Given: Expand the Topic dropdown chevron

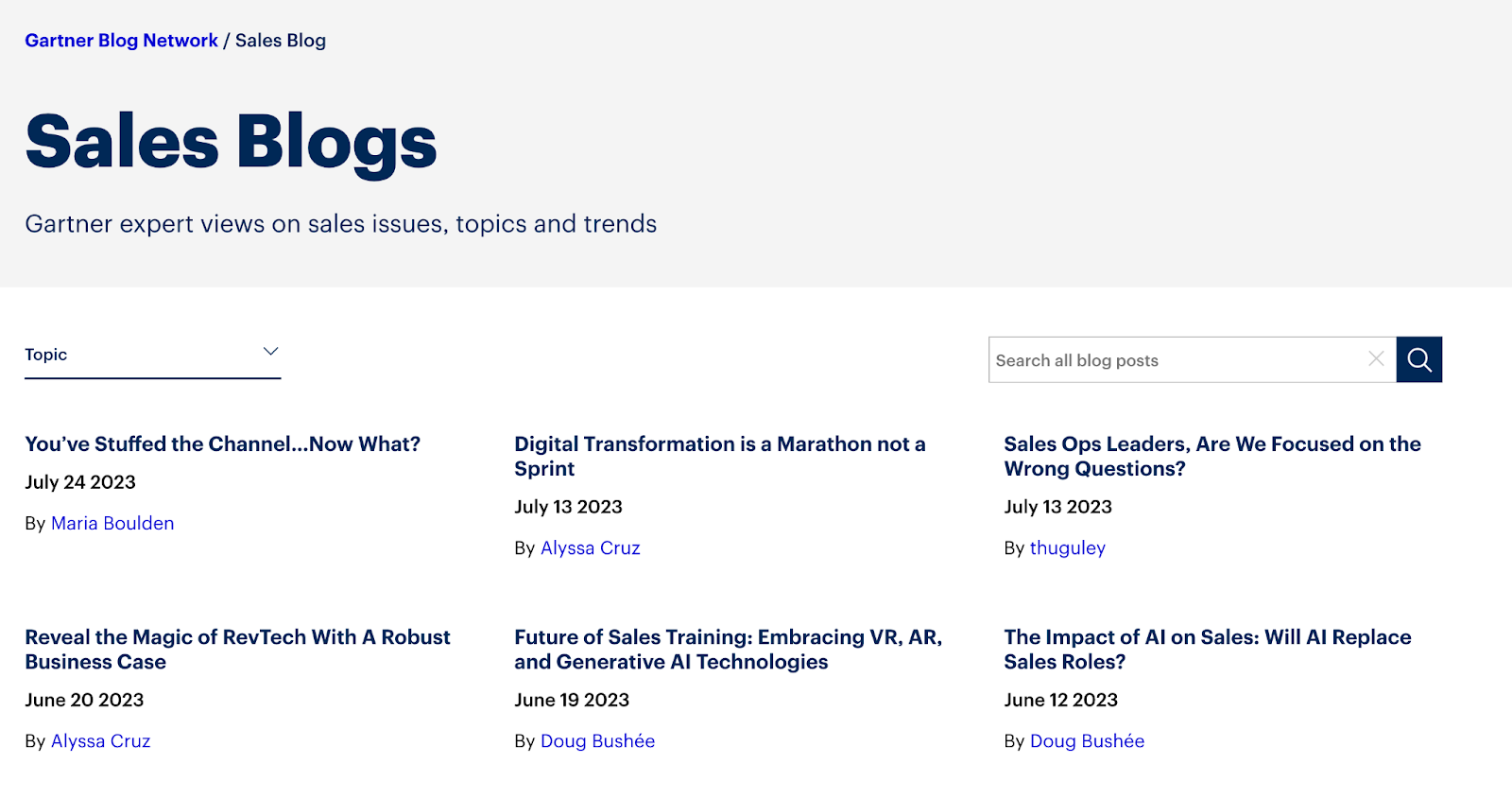Looking at the screenshot, I should pos(270,352).
